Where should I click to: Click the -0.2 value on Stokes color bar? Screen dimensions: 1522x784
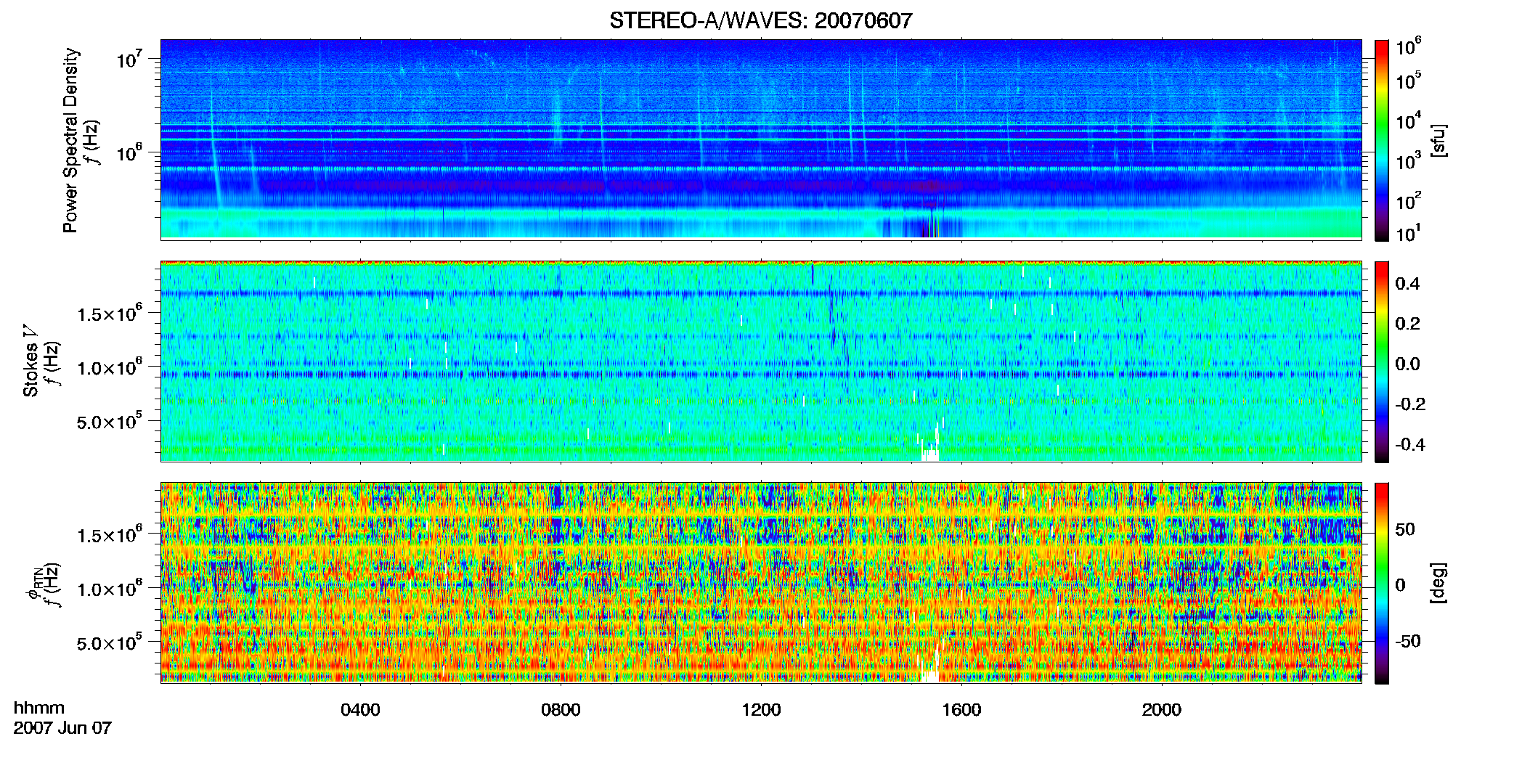click(1410, 404)
